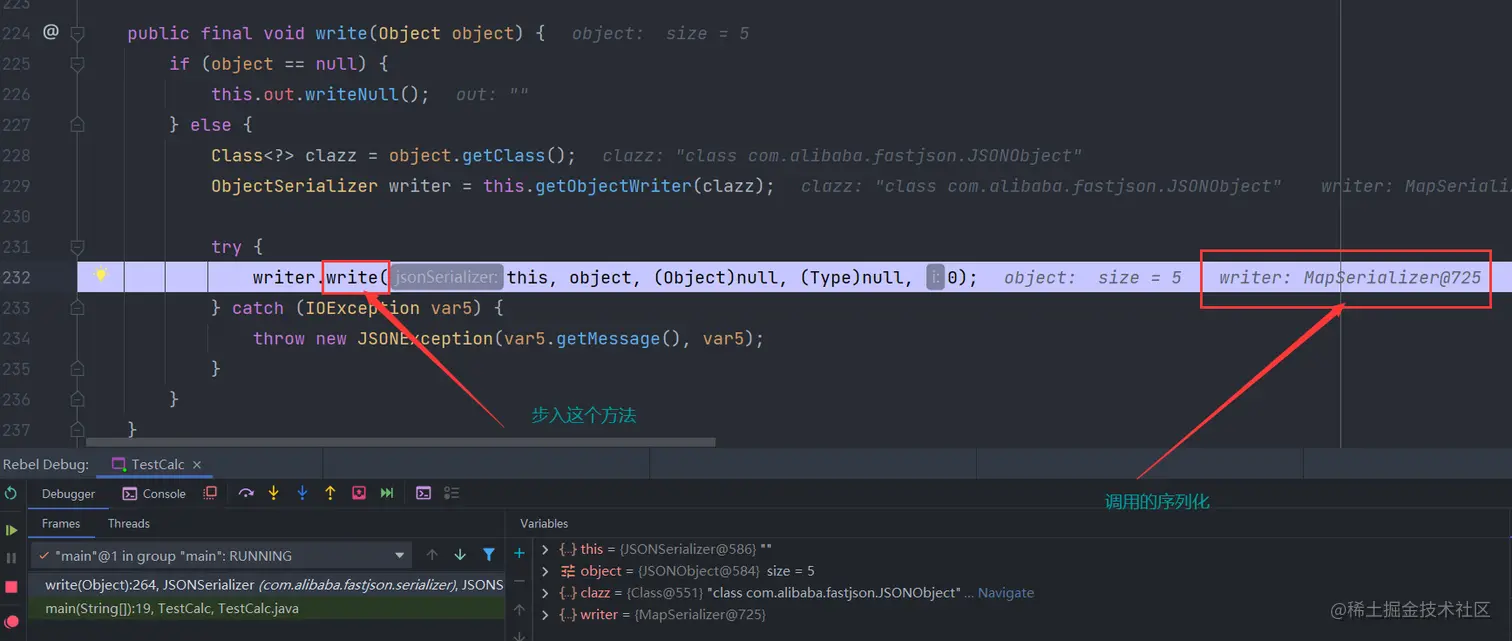
Task: Click the inline hint 'writer: MapSerializer@725'
Action: point(1350,278)
